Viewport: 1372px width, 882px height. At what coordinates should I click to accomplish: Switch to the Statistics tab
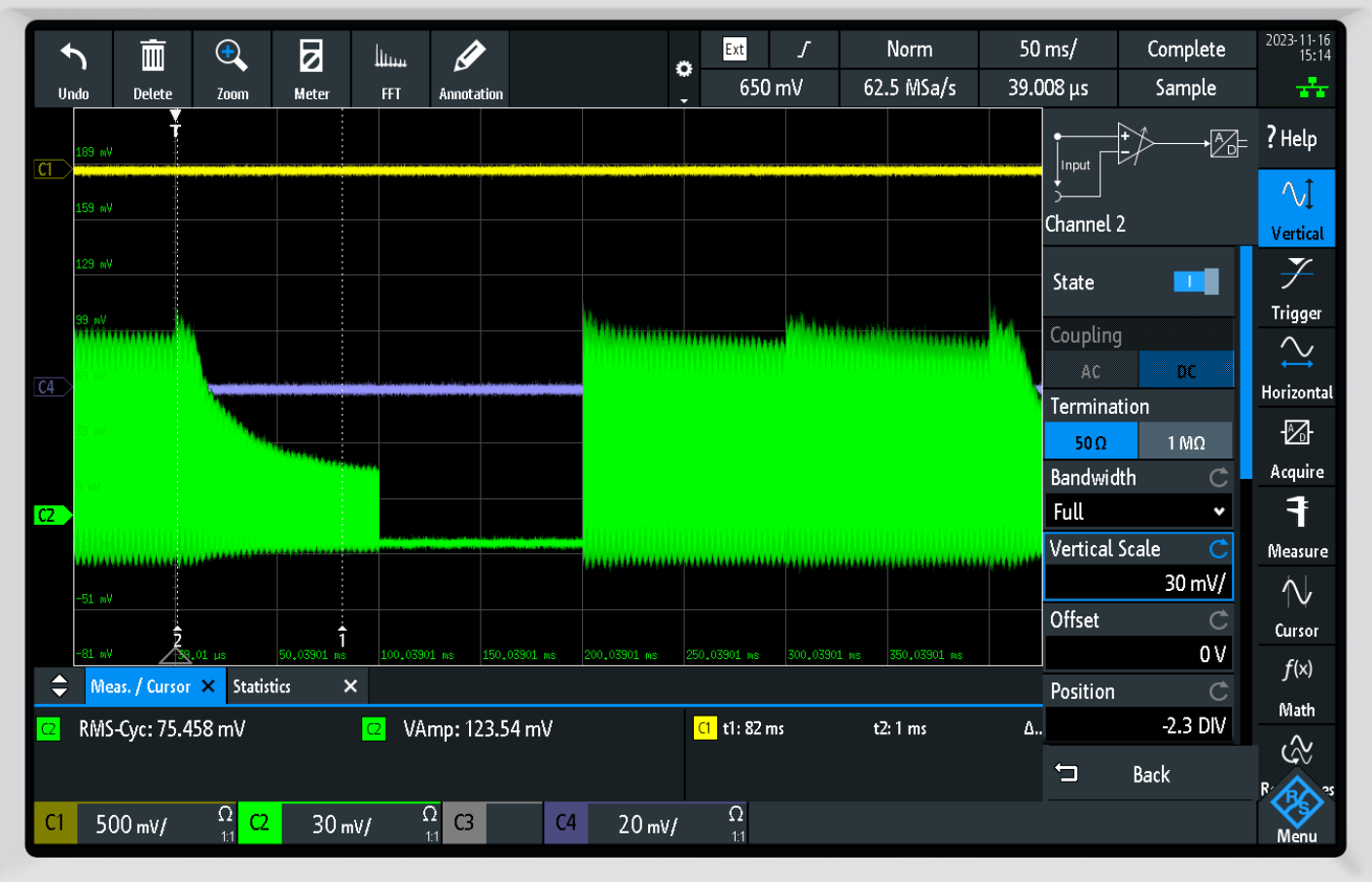pyautogui.click(x=262, y=686)
